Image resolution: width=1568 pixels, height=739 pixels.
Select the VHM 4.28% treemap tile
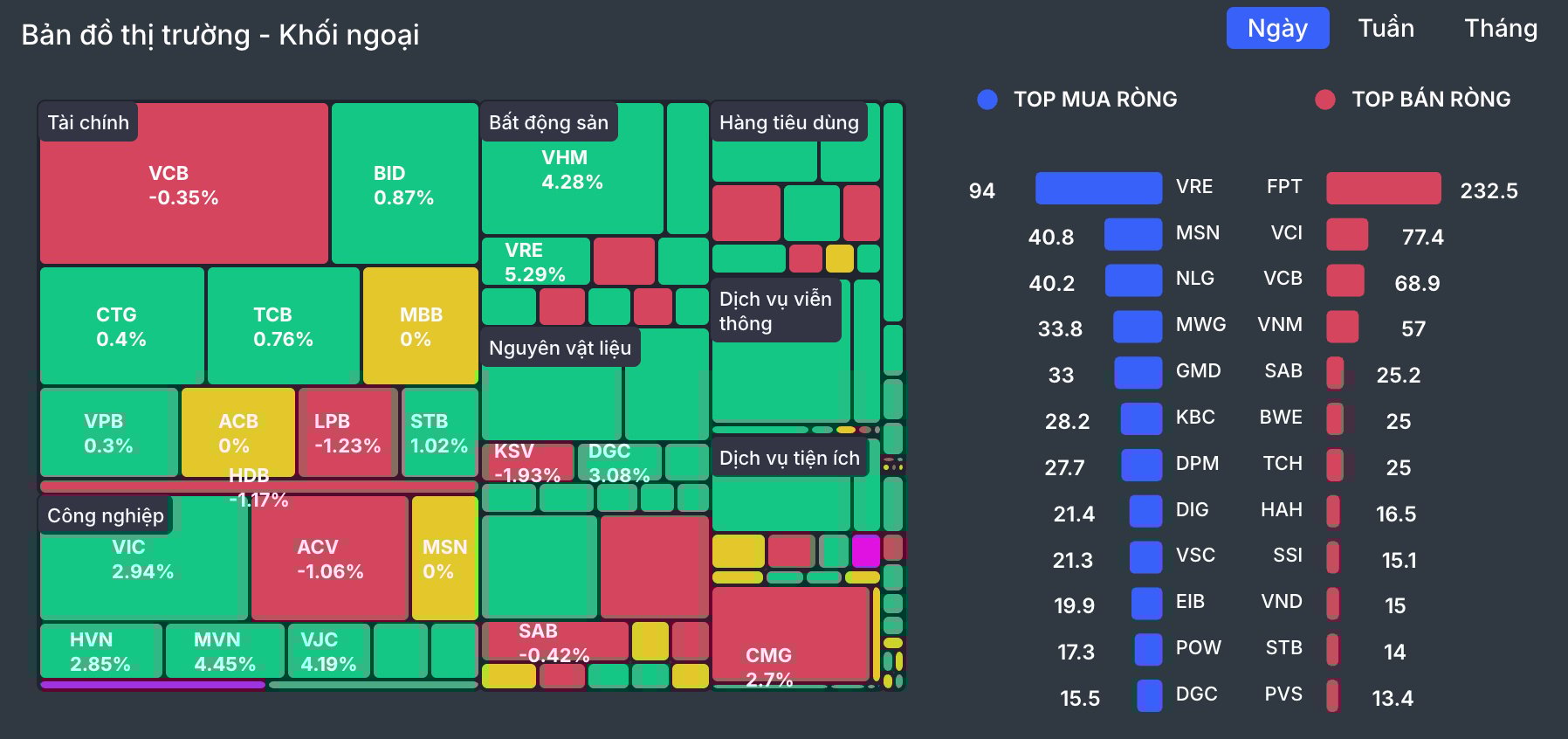pos(573,169)
